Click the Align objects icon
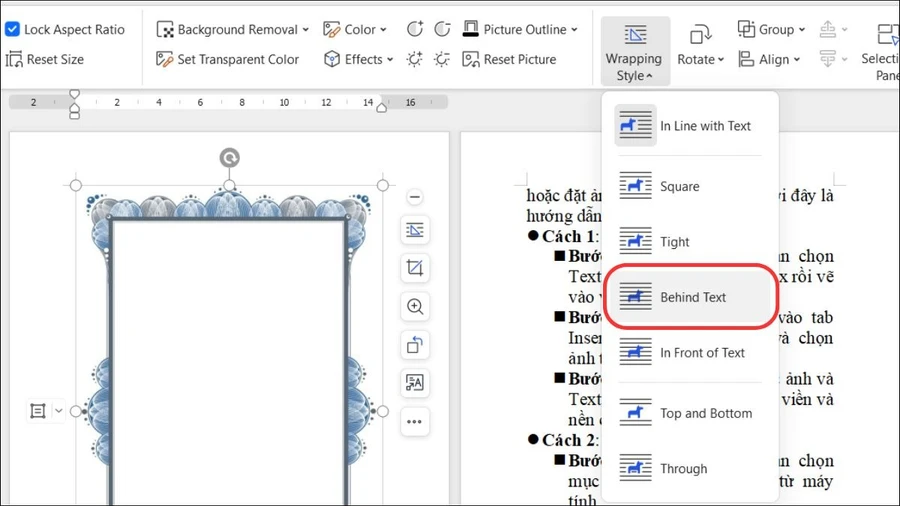 click(x=746, y=59)
